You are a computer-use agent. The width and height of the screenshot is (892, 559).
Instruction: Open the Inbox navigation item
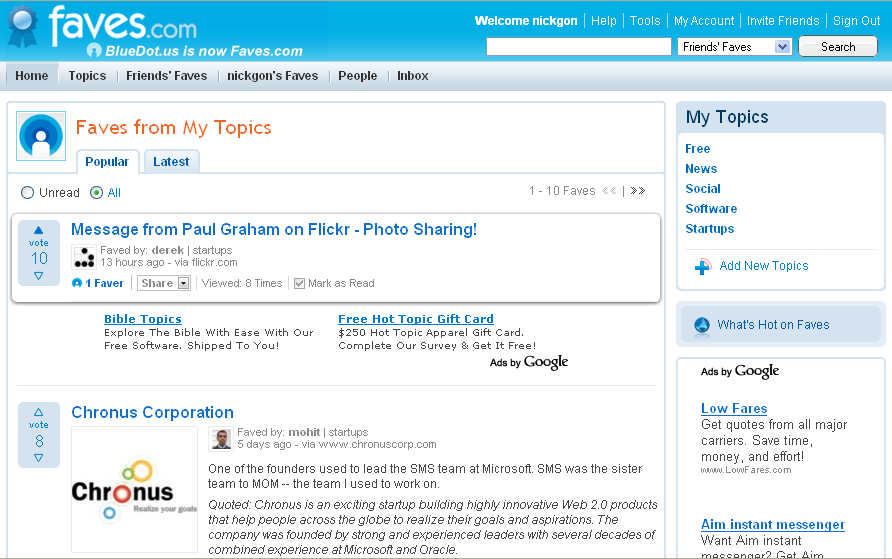click(x=412, y=76)
